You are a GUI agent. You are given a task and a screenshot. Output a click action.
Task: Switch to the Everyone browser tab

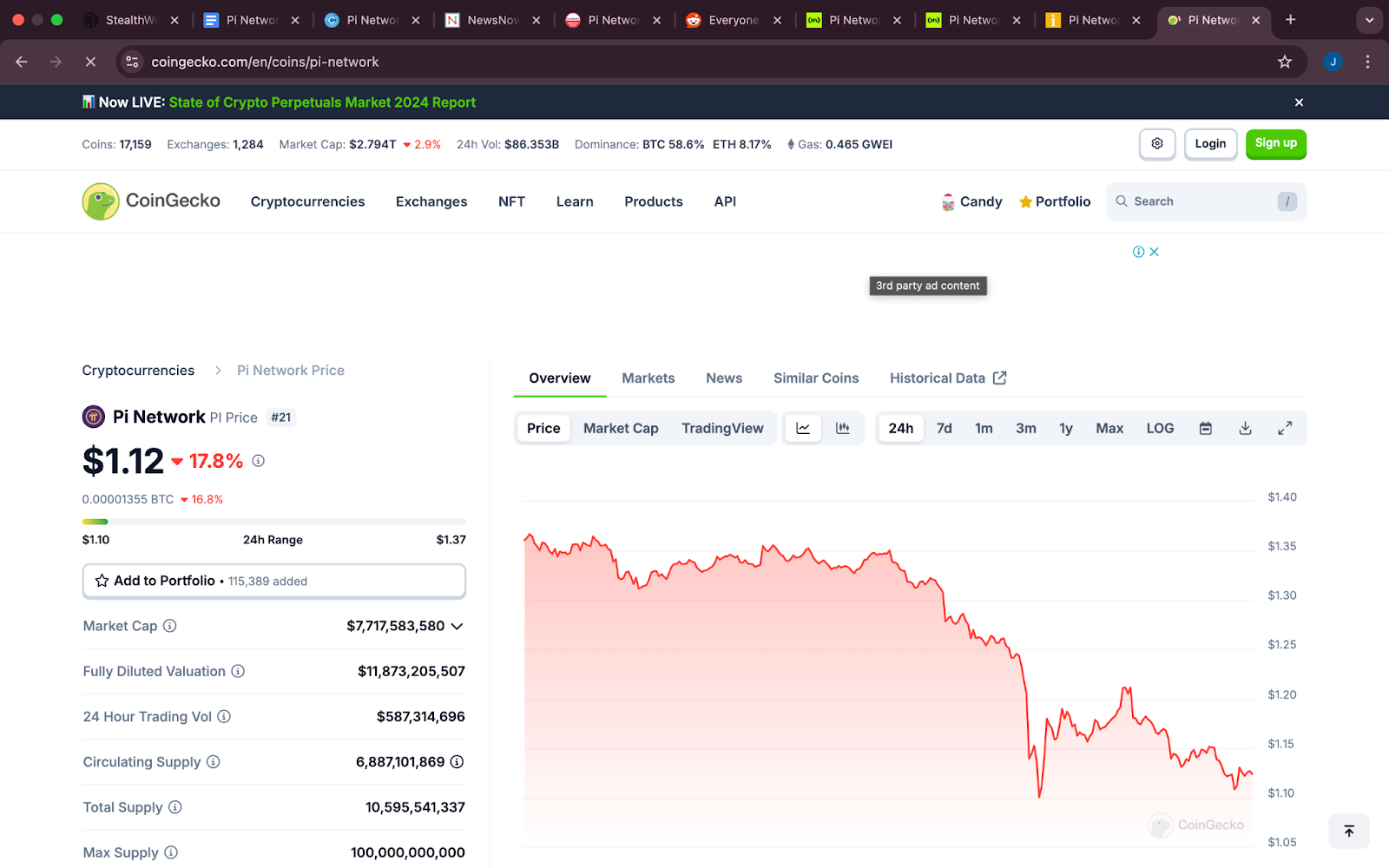pyautogui.click(x=734, y=20)
